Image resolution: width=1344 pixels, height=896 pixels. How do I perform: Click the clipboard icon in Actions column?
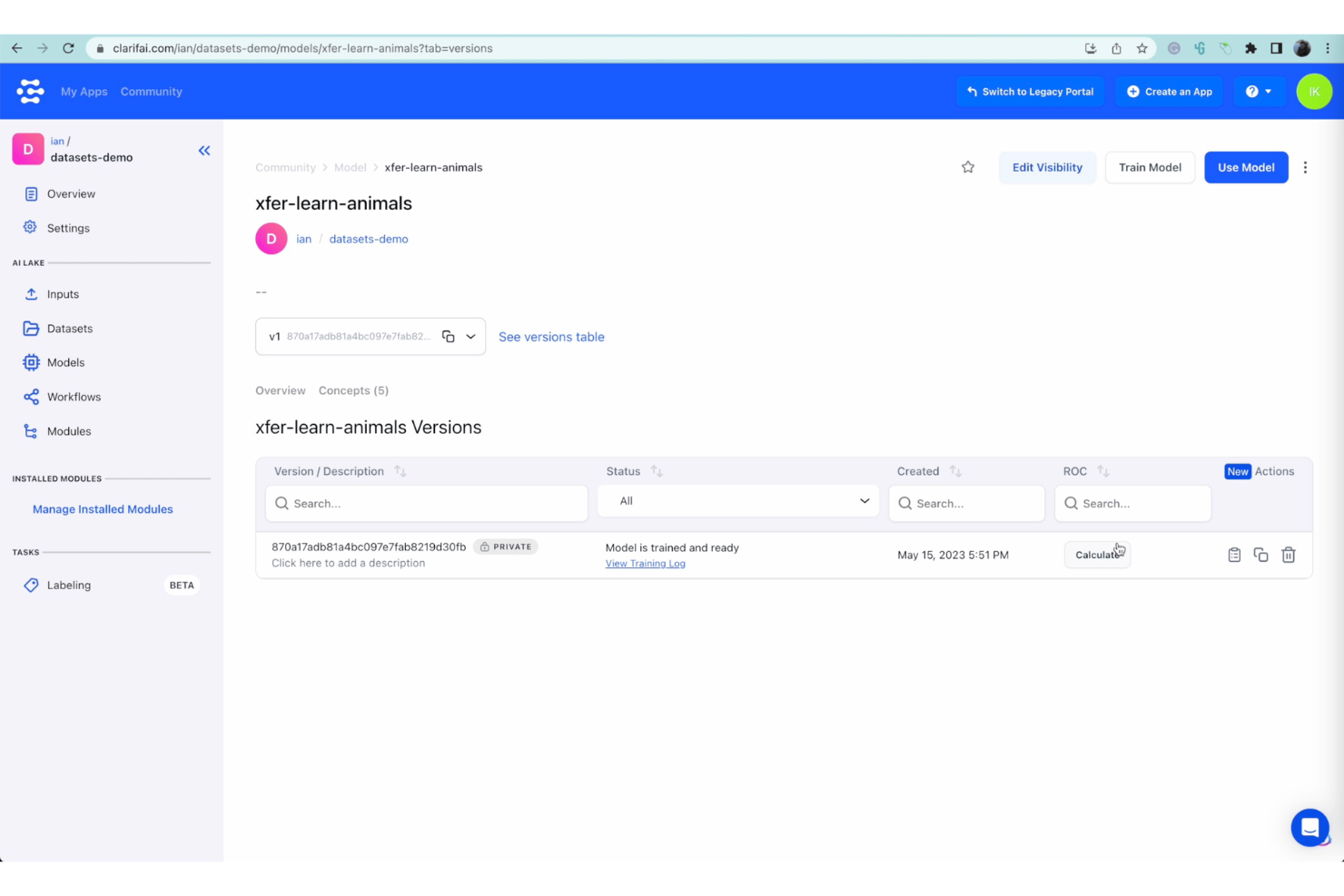coord(1234,555)
